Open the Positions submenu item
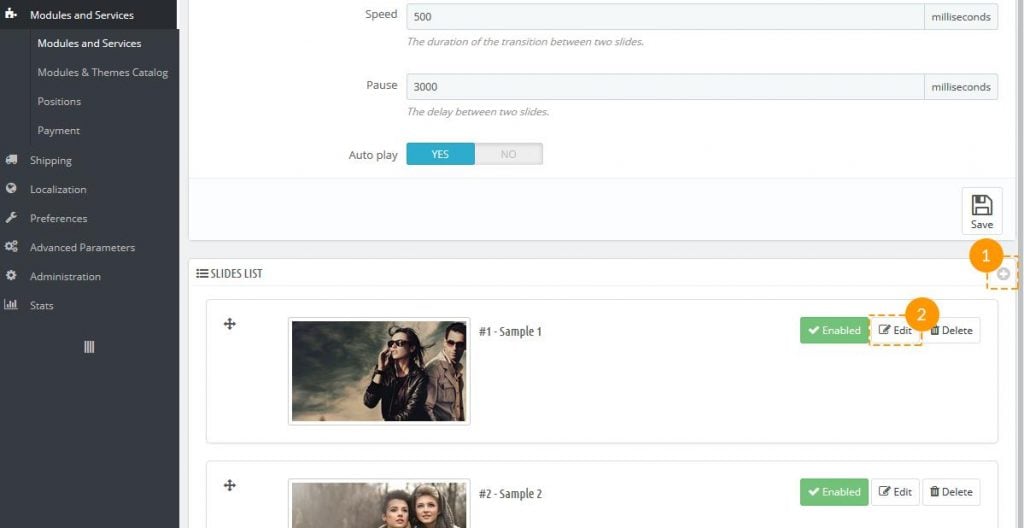Image resolution: width=1024 pixels, height=528 pixels. 59,101
